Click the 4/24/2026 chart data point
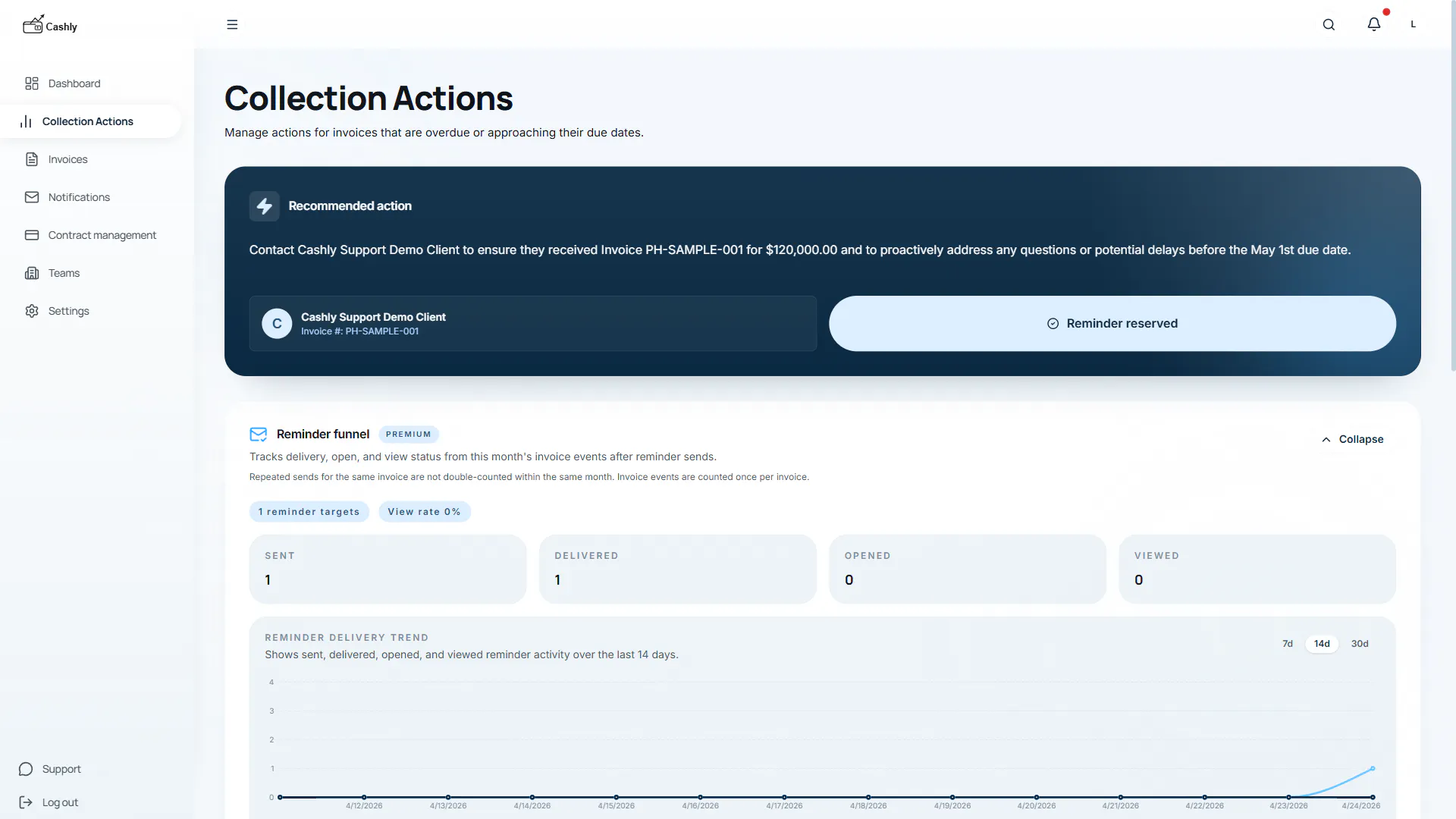 [1373, 768]
